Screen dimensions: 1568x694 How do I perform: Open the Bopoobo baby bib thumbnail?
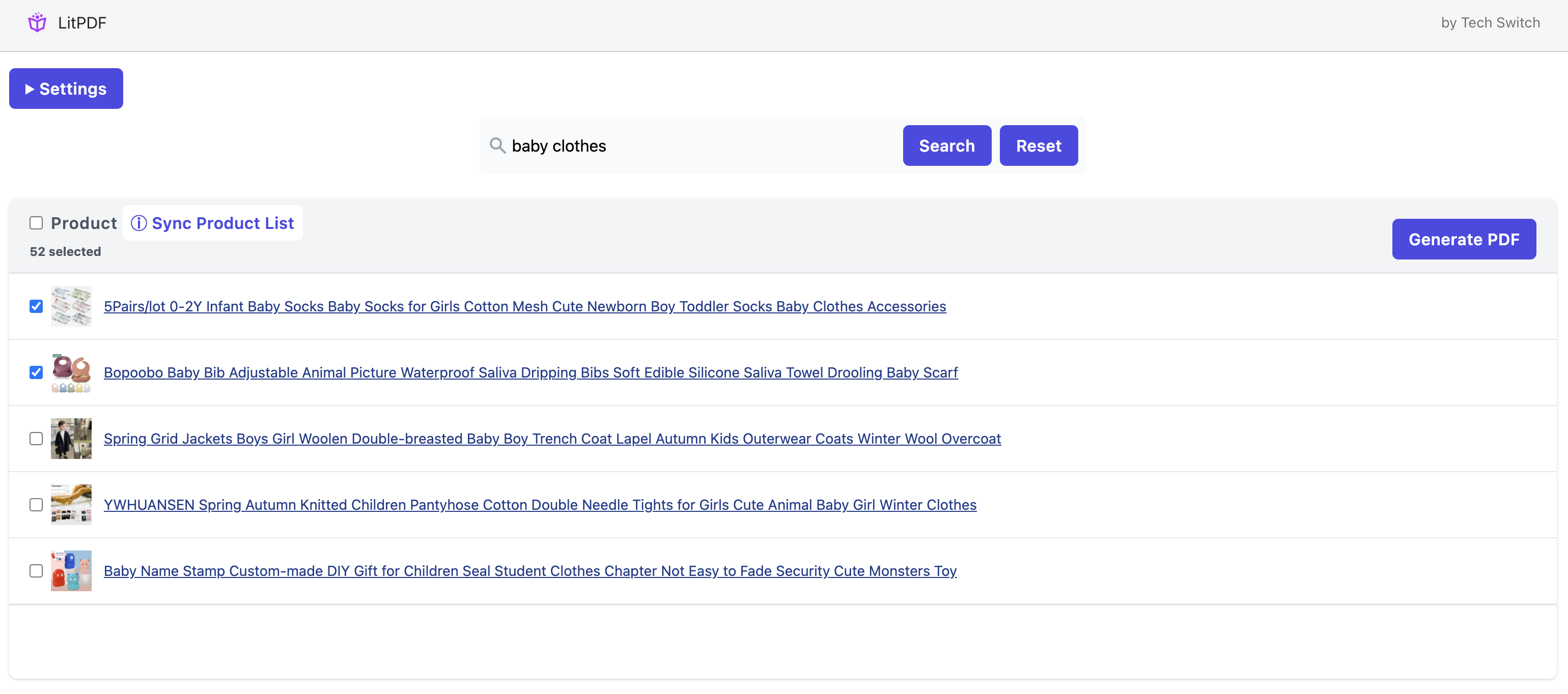(71, 372)
